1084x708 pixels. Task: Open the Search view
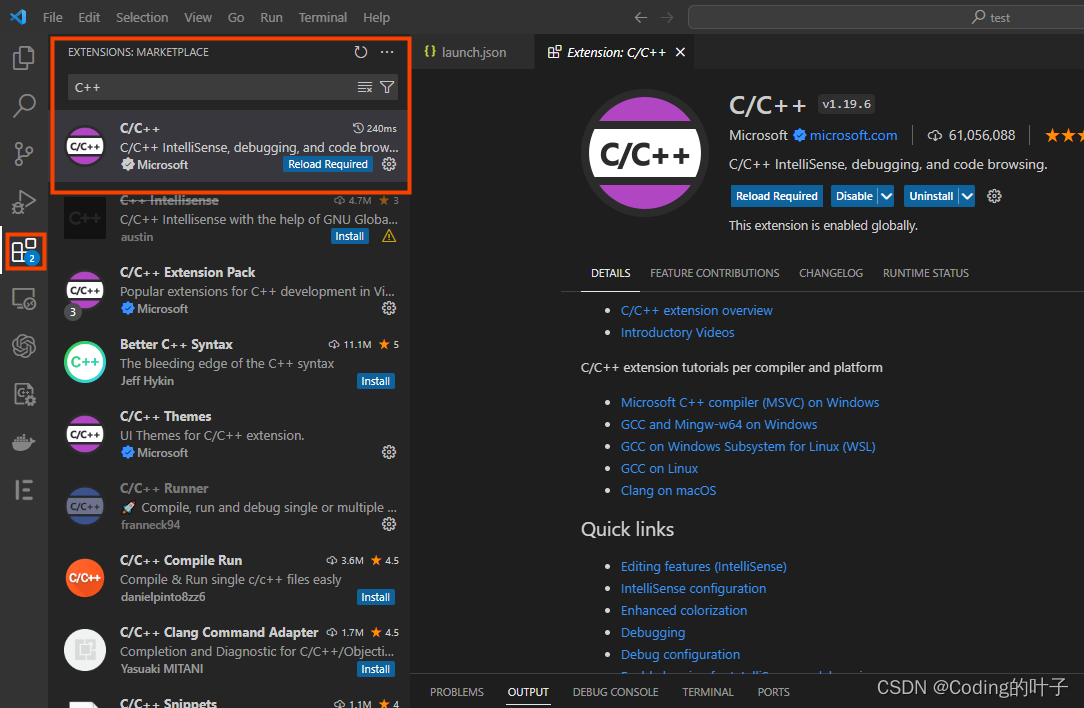pyautogui.click(x=24, y=106)
